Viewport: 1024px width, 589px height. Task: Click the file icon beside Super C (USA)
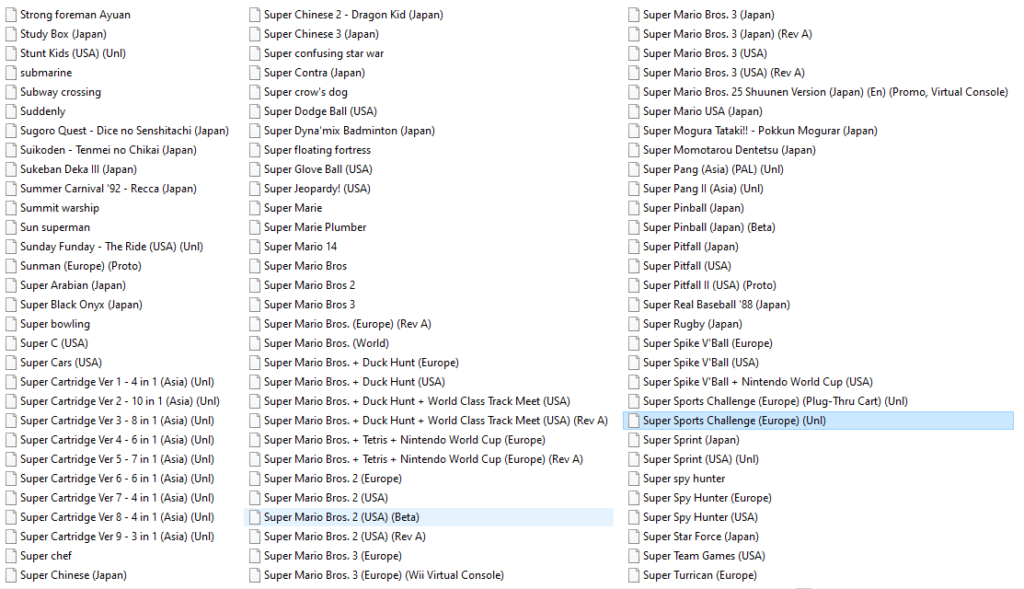[x=11, y=343]
